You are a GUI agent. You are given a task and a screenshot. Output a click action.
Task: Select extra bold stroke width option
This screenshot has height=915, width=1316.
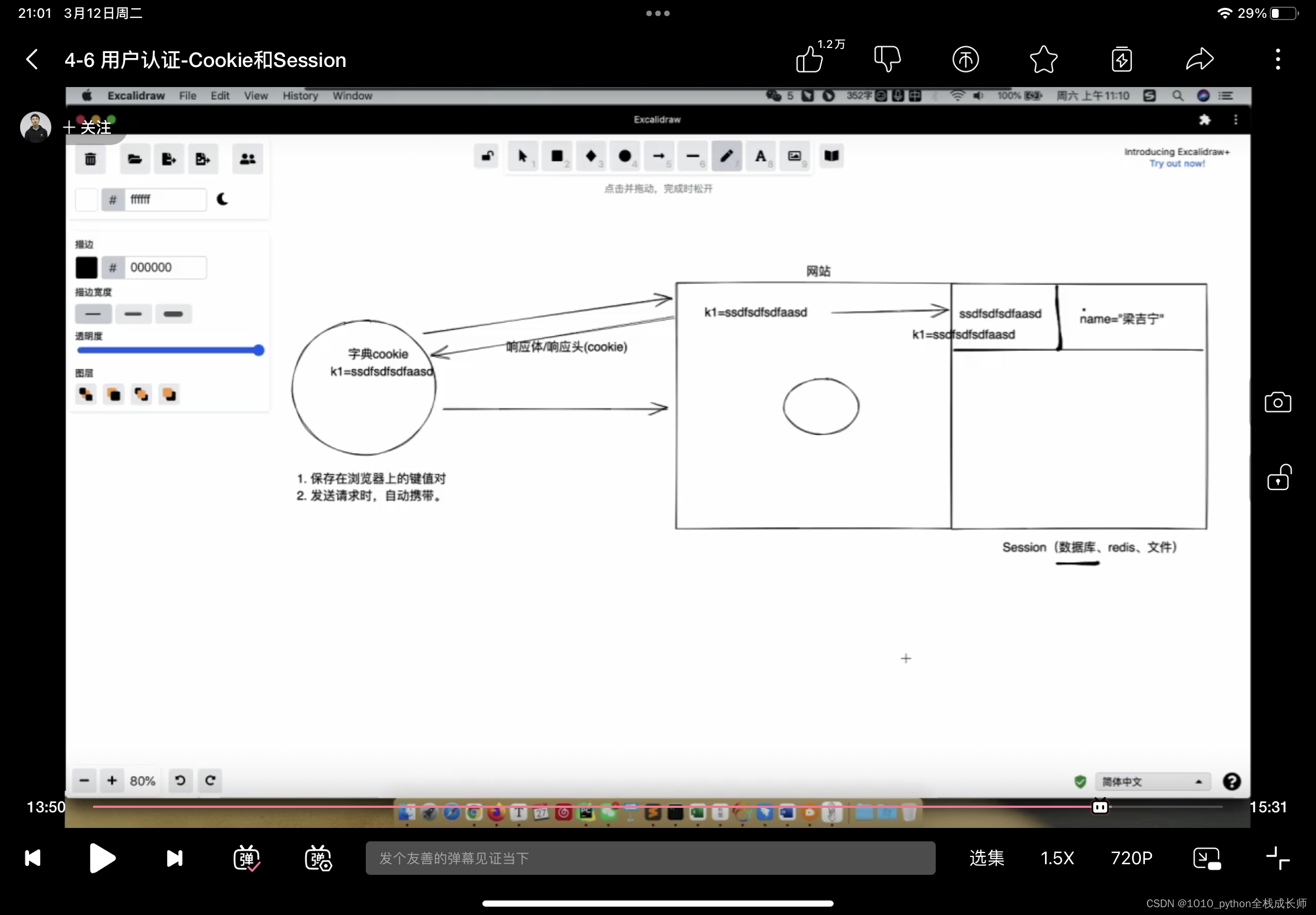click(173, 314)
